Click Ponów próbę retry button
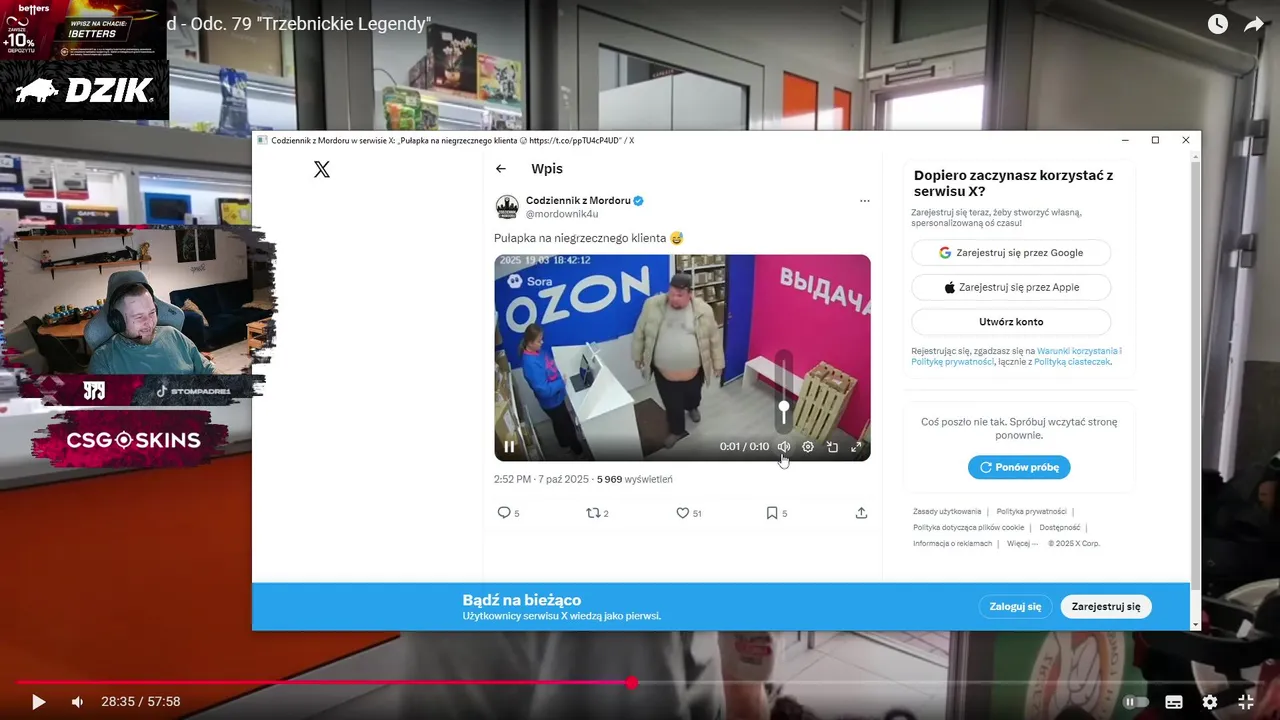The width and height of the screenshot is (1280, 720). coord(1019,467)
